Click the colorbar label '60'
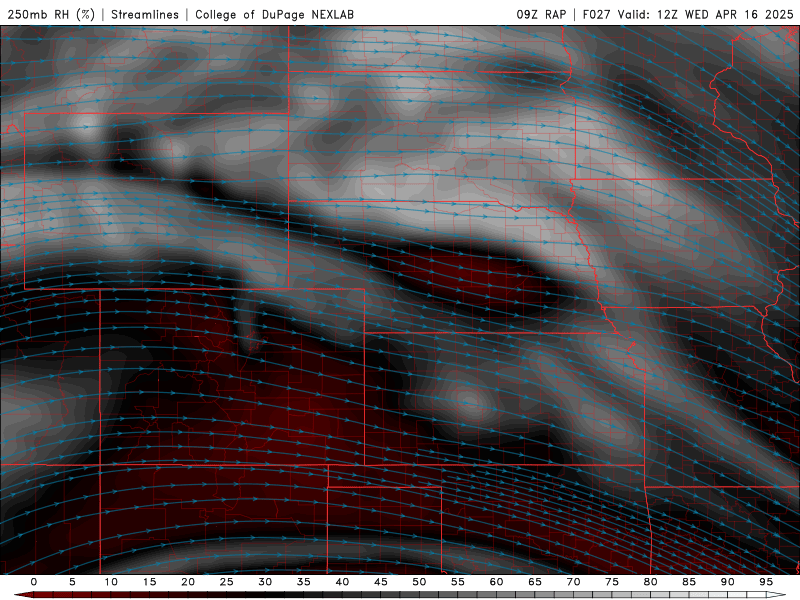The width and height of the screenshot is (800, 600). point(496,582)
